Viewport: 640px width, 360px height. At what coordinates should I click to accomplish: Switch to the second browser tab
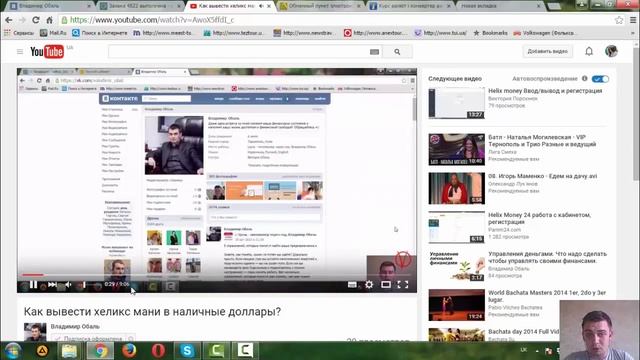(139, 6)
